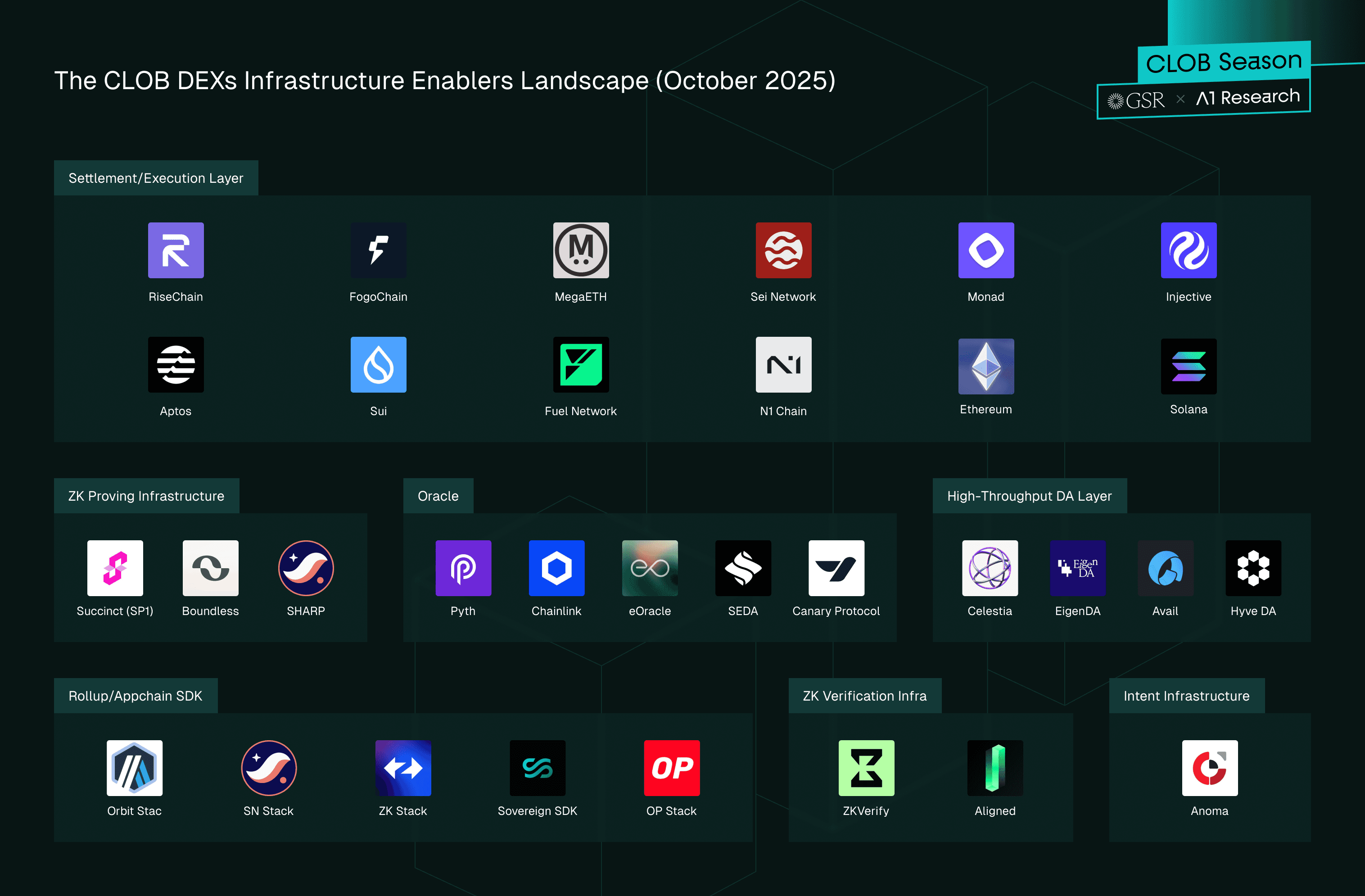Open the EigenDA logo icon
Image resolution: width=1365 pixels, height=896 pixels.
pyautogui.click(x=1078, y=568)
